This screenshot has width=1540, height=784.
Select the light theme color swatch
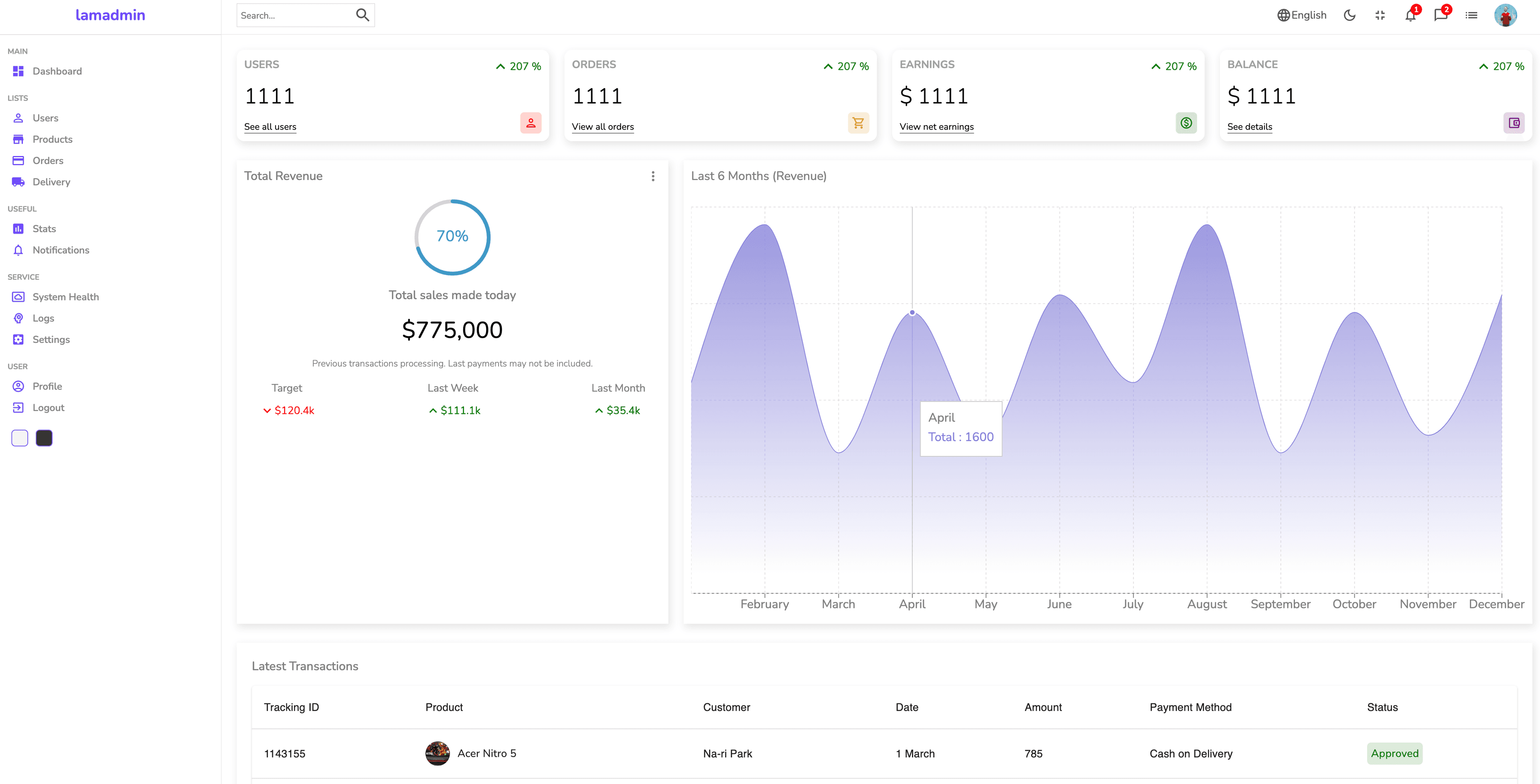tap(20, 438)
